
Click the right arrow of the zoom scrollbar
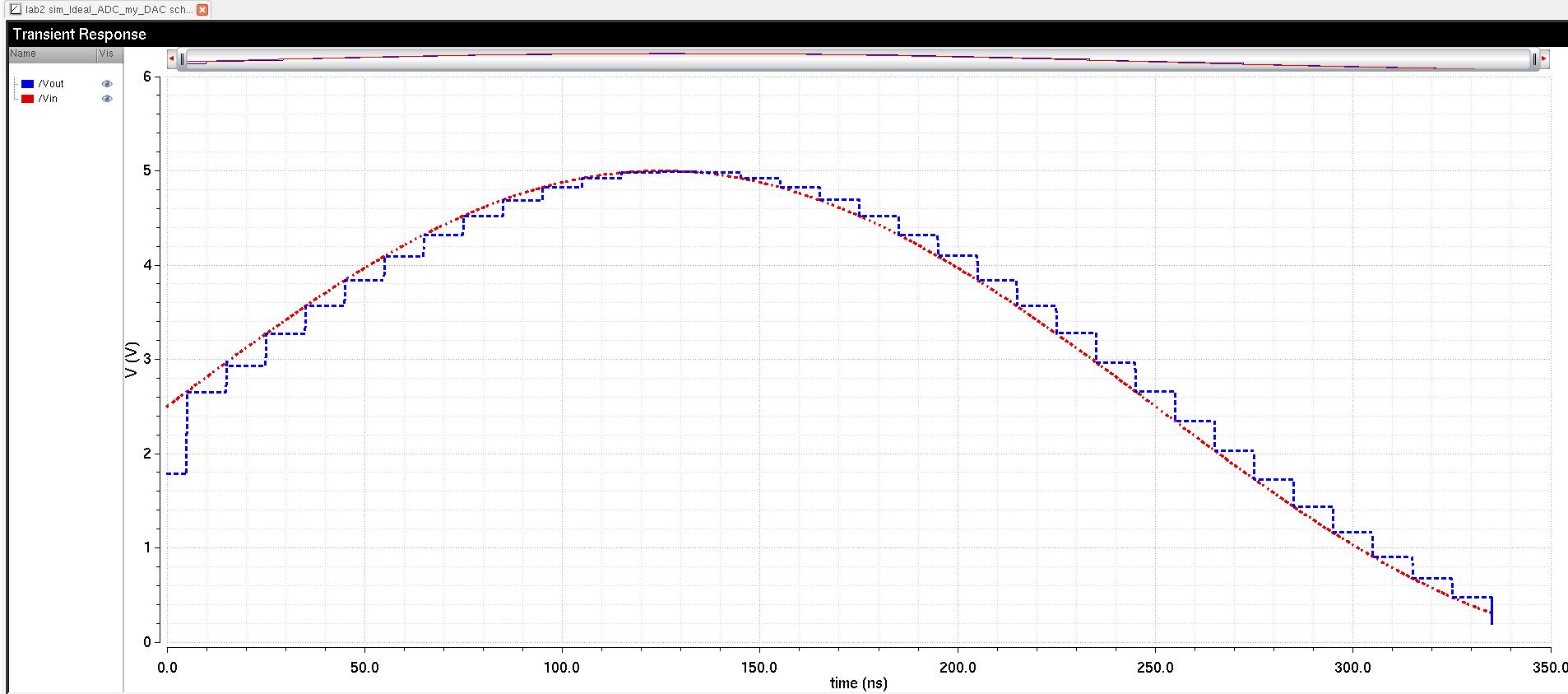[1544, 59]
